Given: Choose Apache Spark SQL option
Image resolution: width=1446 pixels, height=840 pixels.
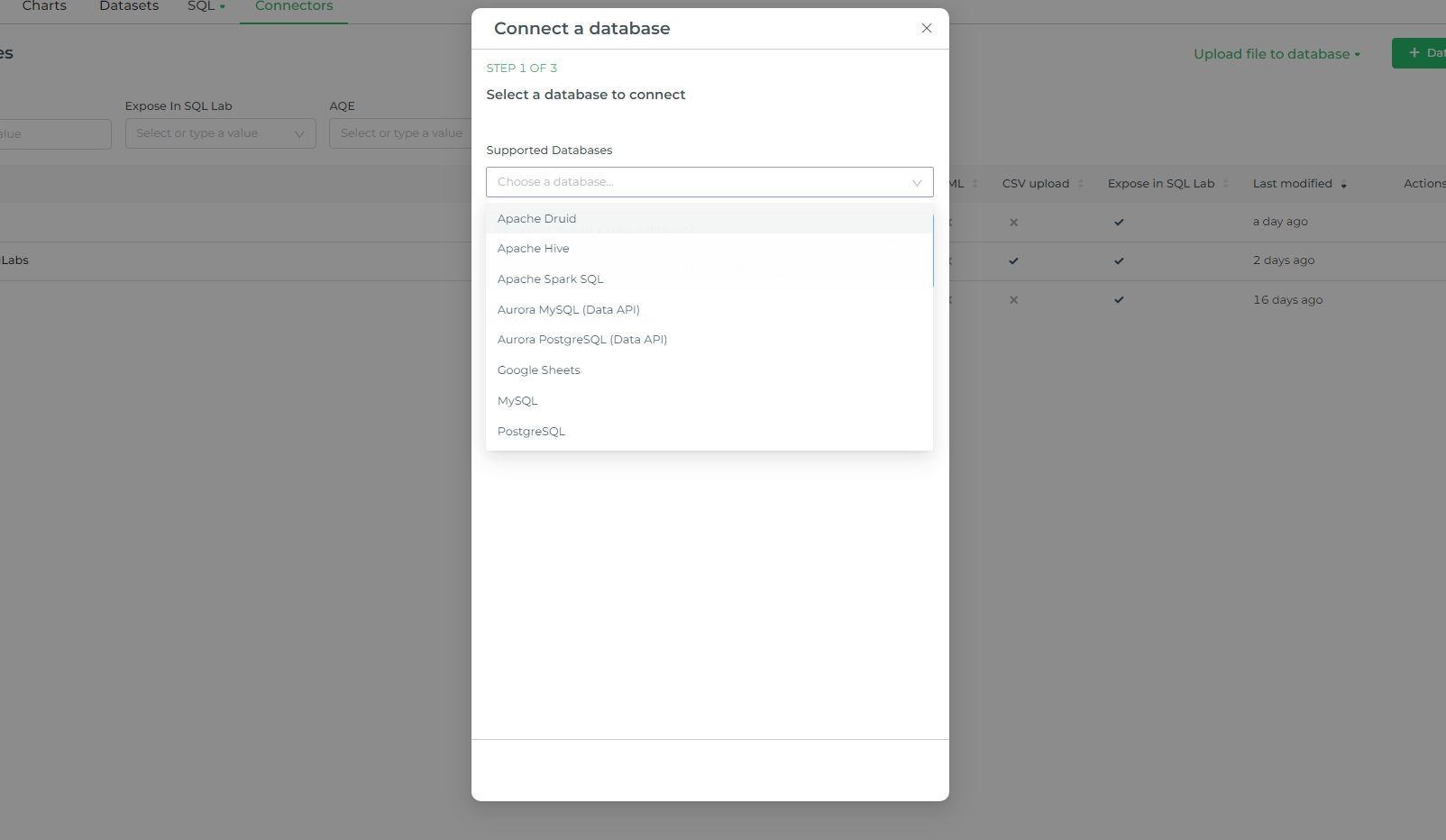Looking at the screenshot, I should (x=709, y=279).
